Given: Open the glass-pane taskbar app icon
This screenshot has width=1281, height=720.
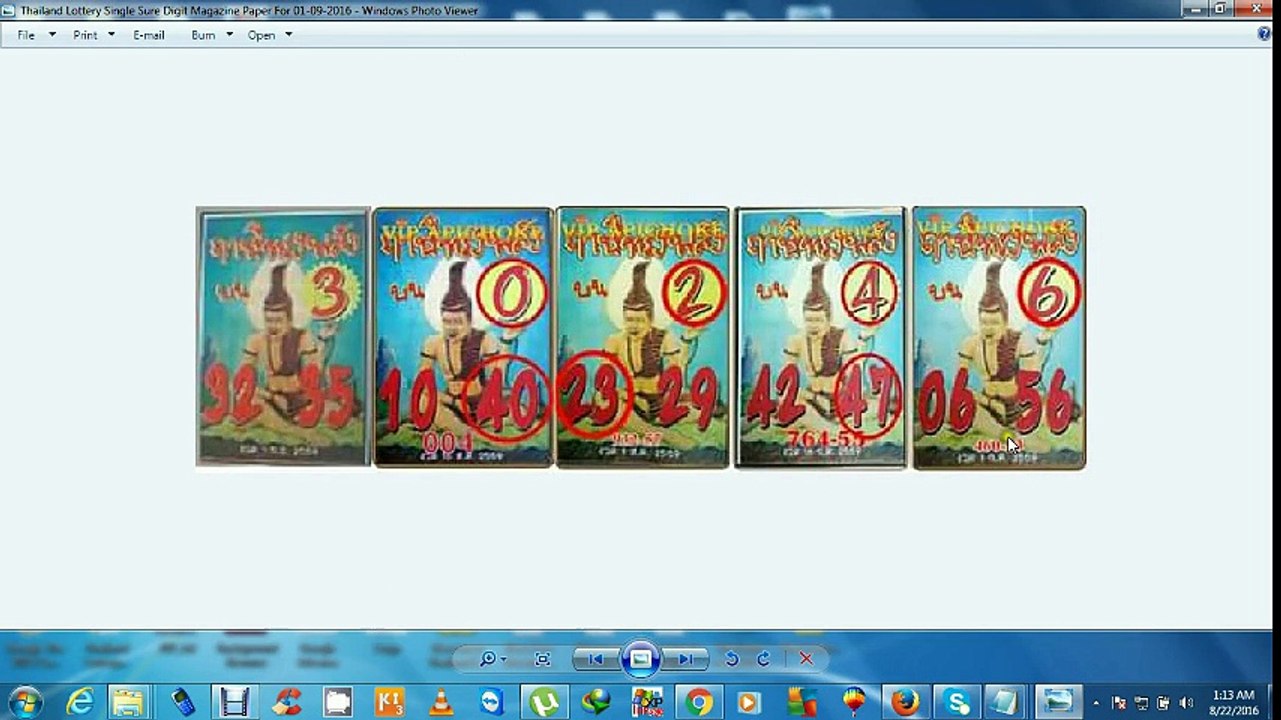Looking at the screenshot, I should (1005, 702).
